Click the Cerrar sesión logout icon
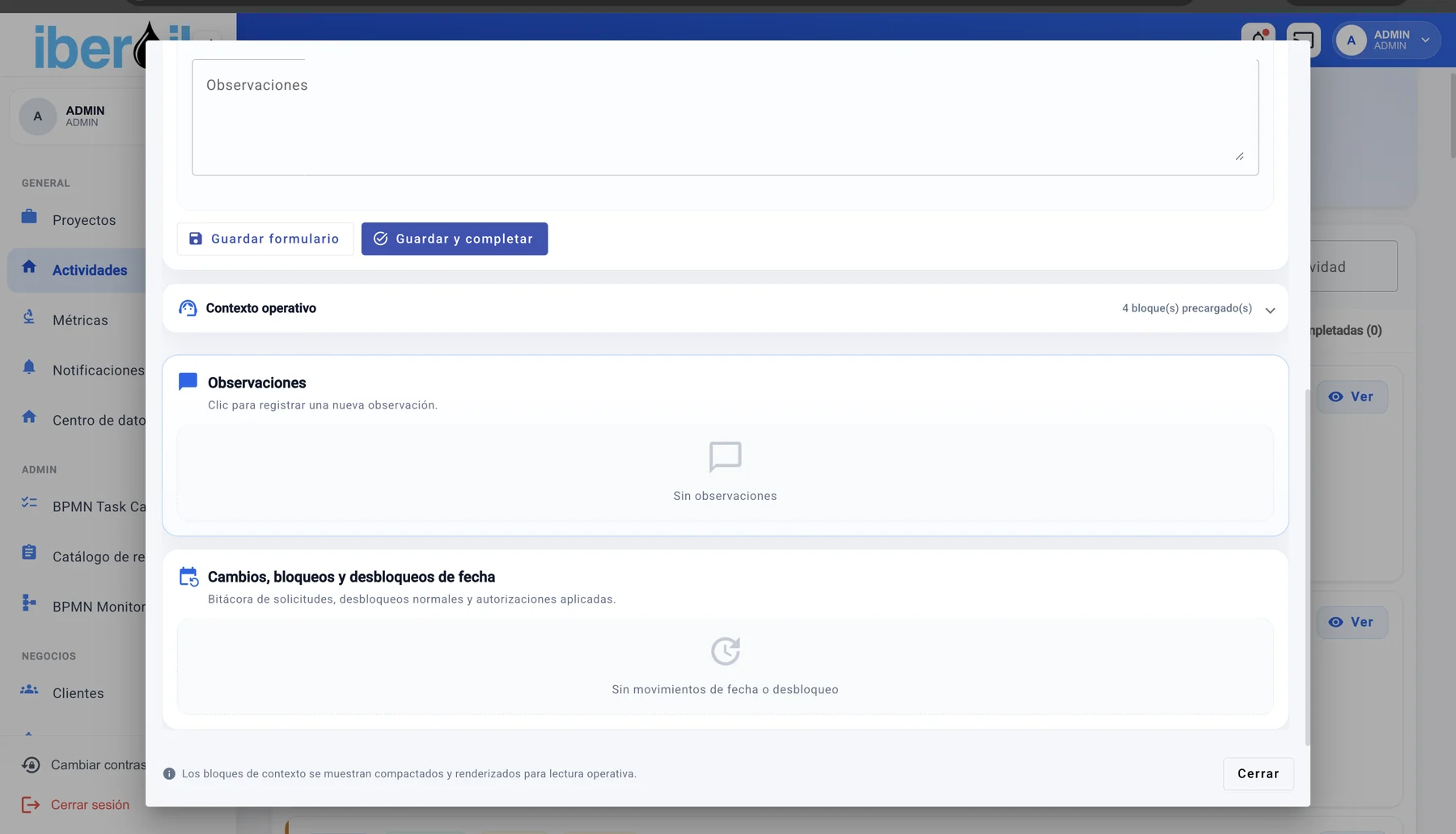Screen dimensions: 1456x834 pyautogui.click(x=31, y=805)
